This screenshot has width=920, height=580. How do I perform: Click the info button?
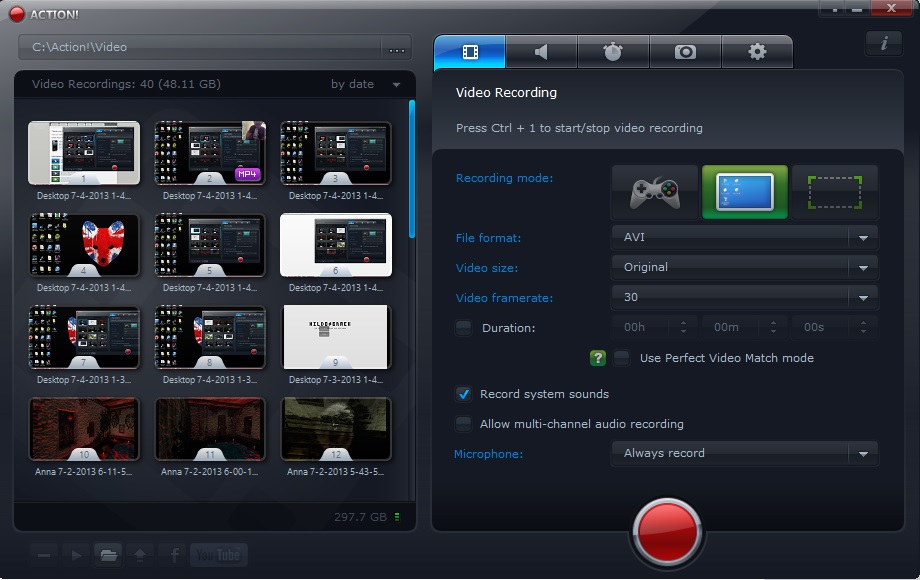click(884, 43)
